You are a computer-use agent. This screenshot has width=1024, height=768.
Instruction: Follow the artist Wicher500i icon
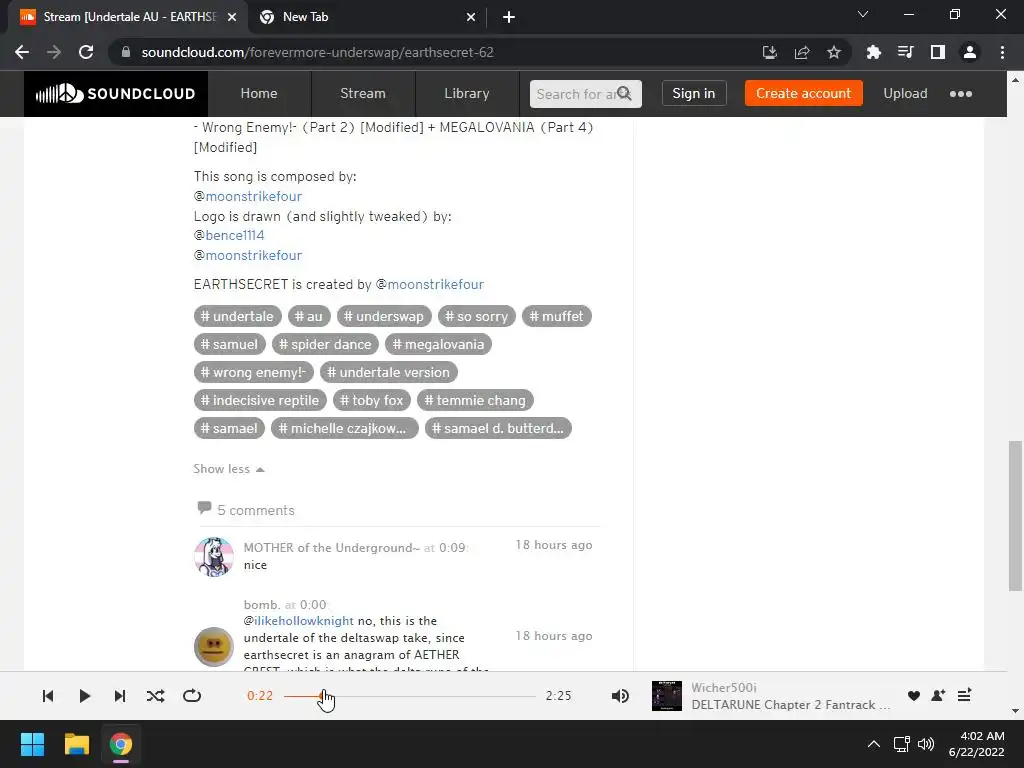click(x=938, y=696)
